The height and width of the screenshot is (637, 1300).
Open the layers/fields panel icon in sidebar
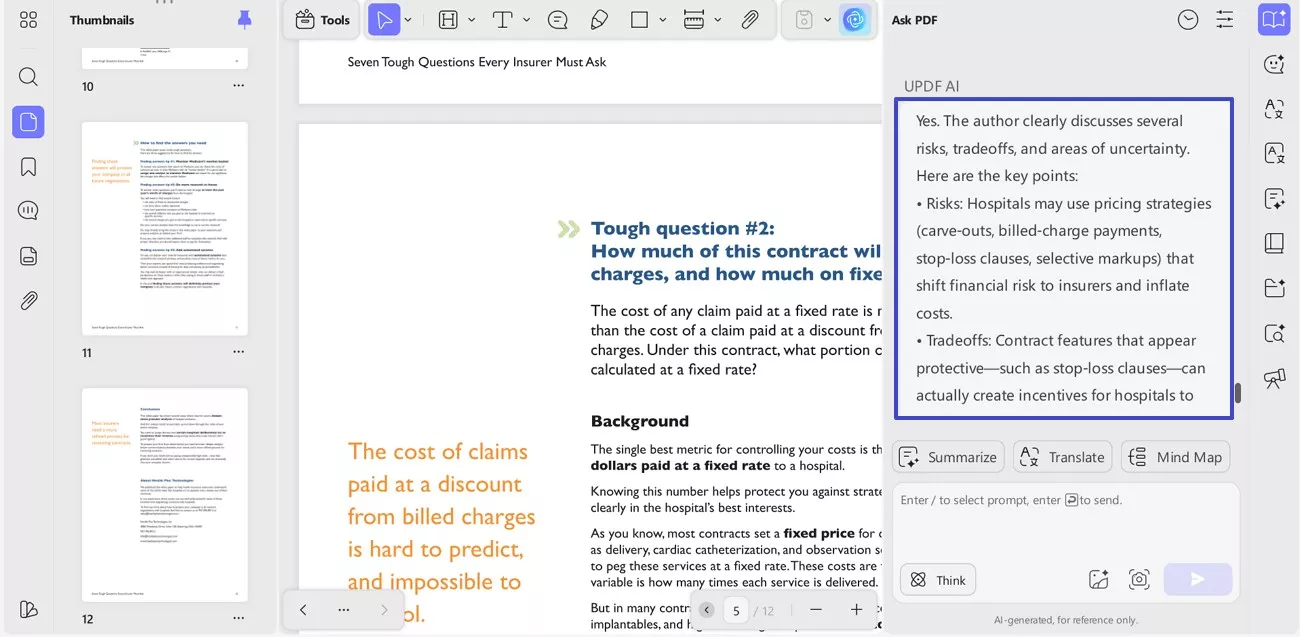point(28,256)
